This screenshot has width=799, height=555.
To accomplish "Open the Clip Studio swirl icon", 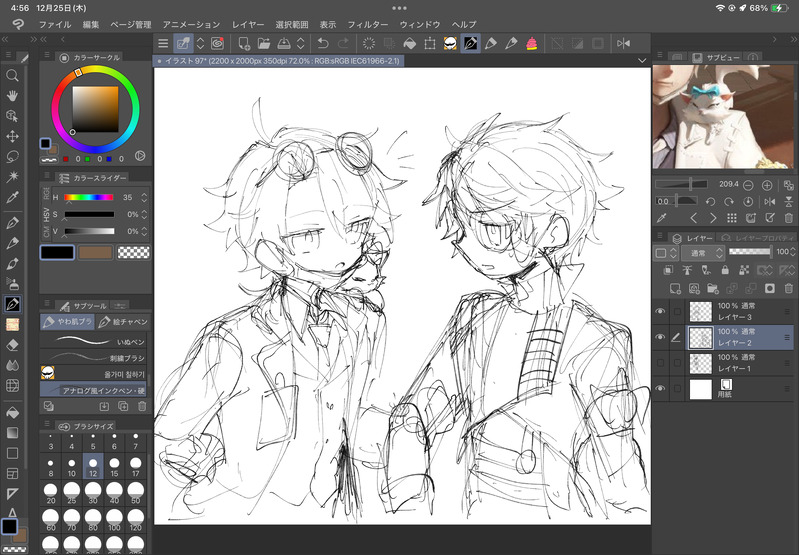I will tap(218, 43).
